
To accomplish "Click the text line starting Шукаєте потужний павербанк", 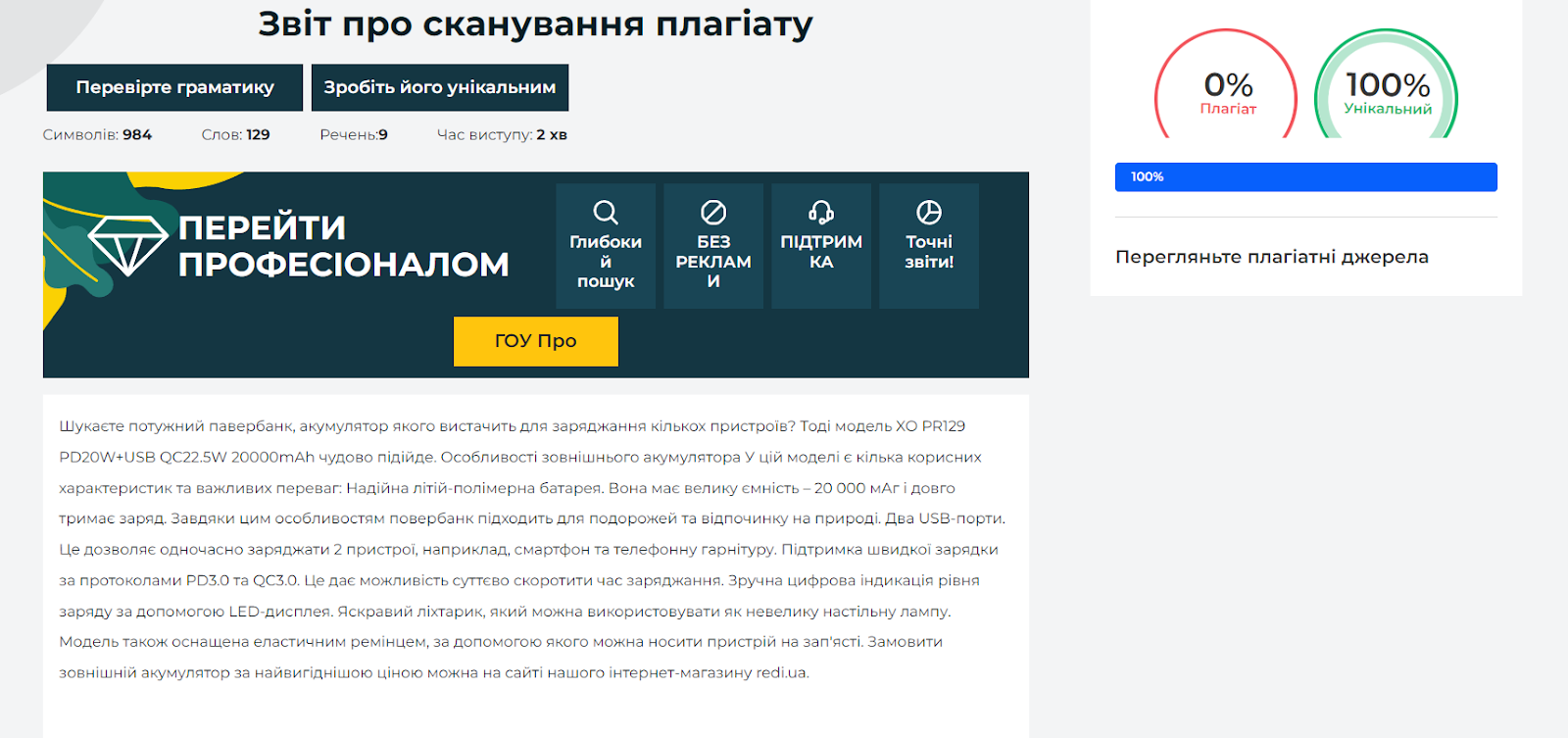I will [x=513, y=426].
